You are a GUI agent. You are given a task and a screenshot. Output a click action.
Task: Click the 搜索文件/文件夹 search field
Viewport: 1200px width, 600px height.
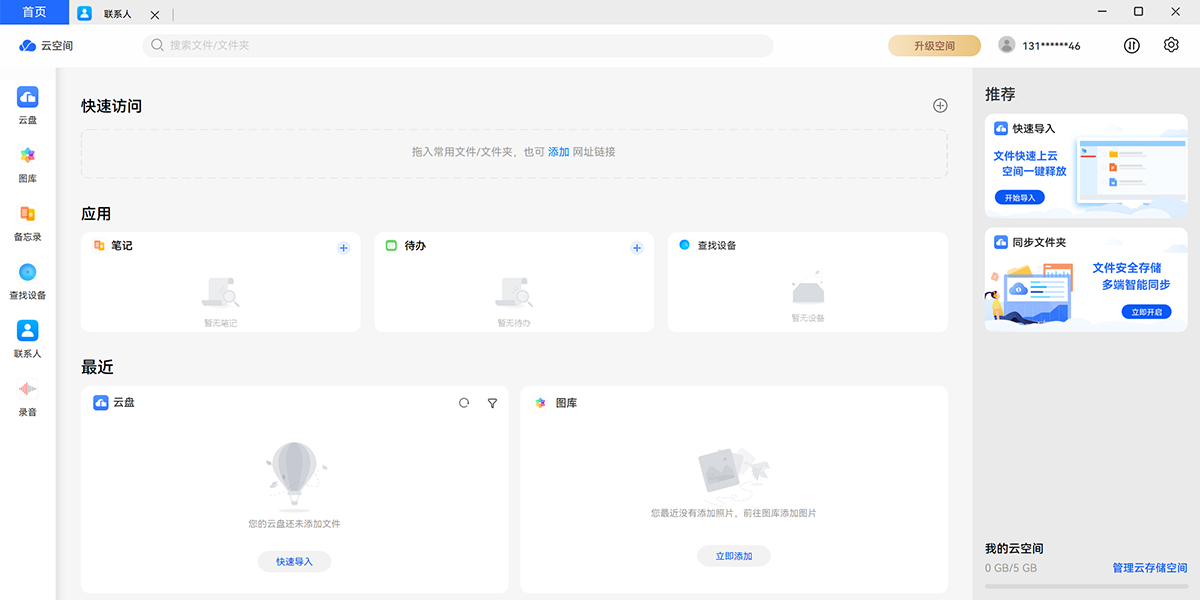460,46
